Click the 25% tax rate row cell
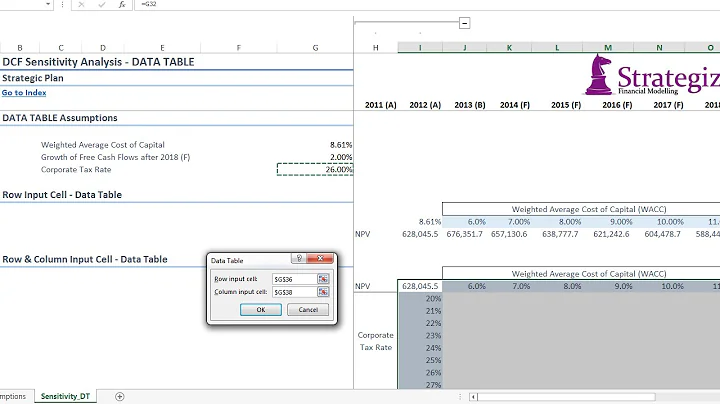This screenshot has width=720, height=404. click(420, 360)
